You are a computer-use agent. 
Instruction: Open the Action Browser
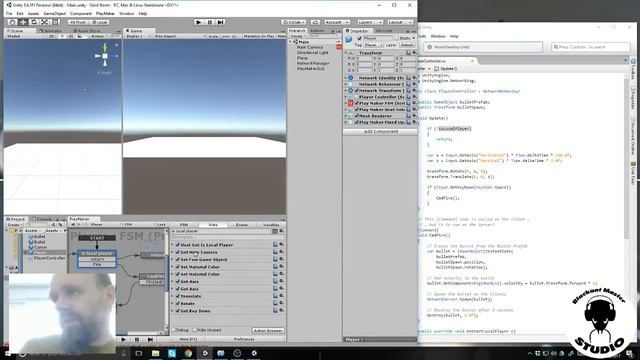click(x=268, y=330)
